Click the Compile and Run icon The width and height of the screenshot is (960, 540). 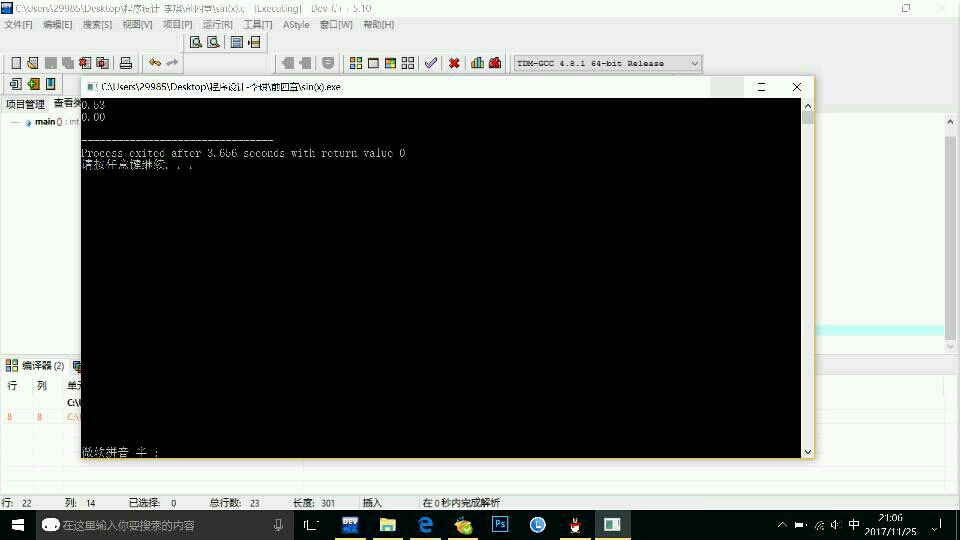[390, 63]
